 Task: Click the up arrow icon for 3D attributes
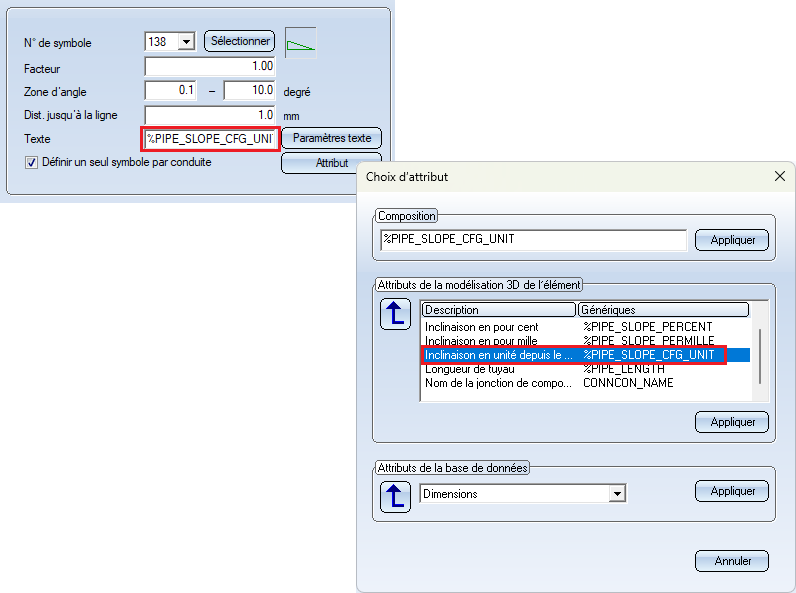[395, 314]
